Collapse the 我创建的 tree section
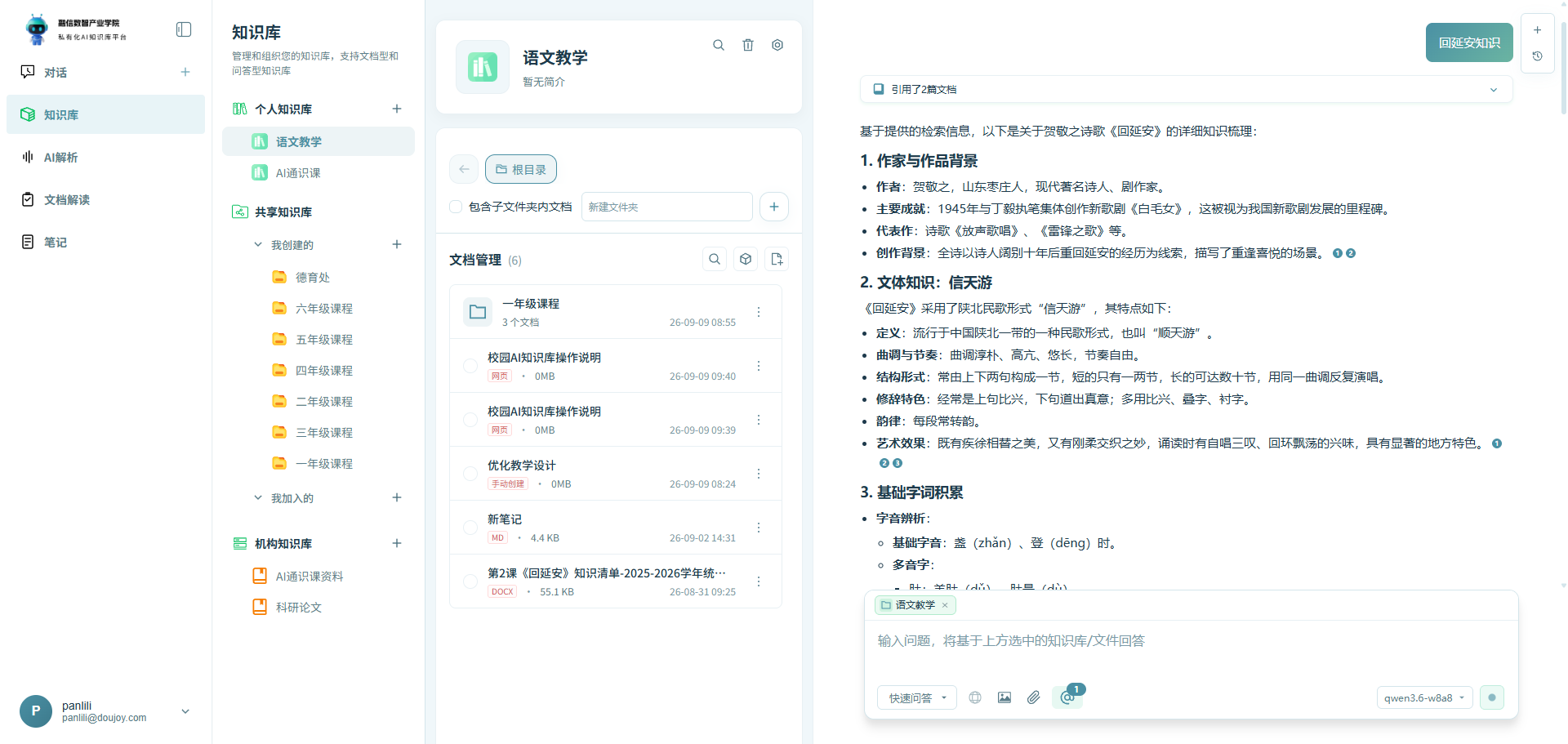1568x744 pixels. 258,244
